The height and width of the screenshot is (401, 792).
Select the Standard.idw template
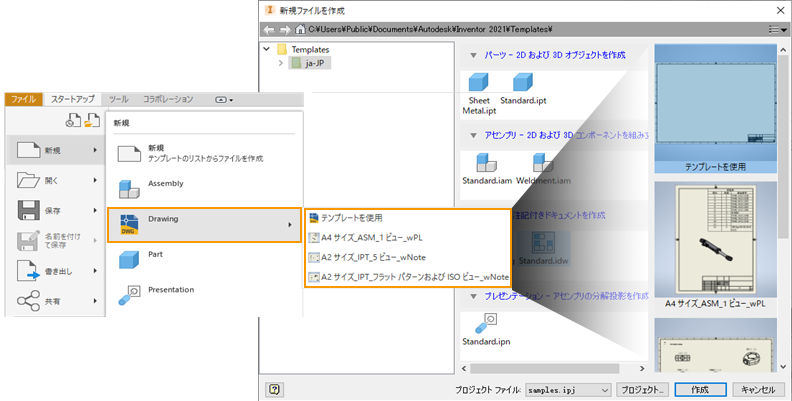543,249
